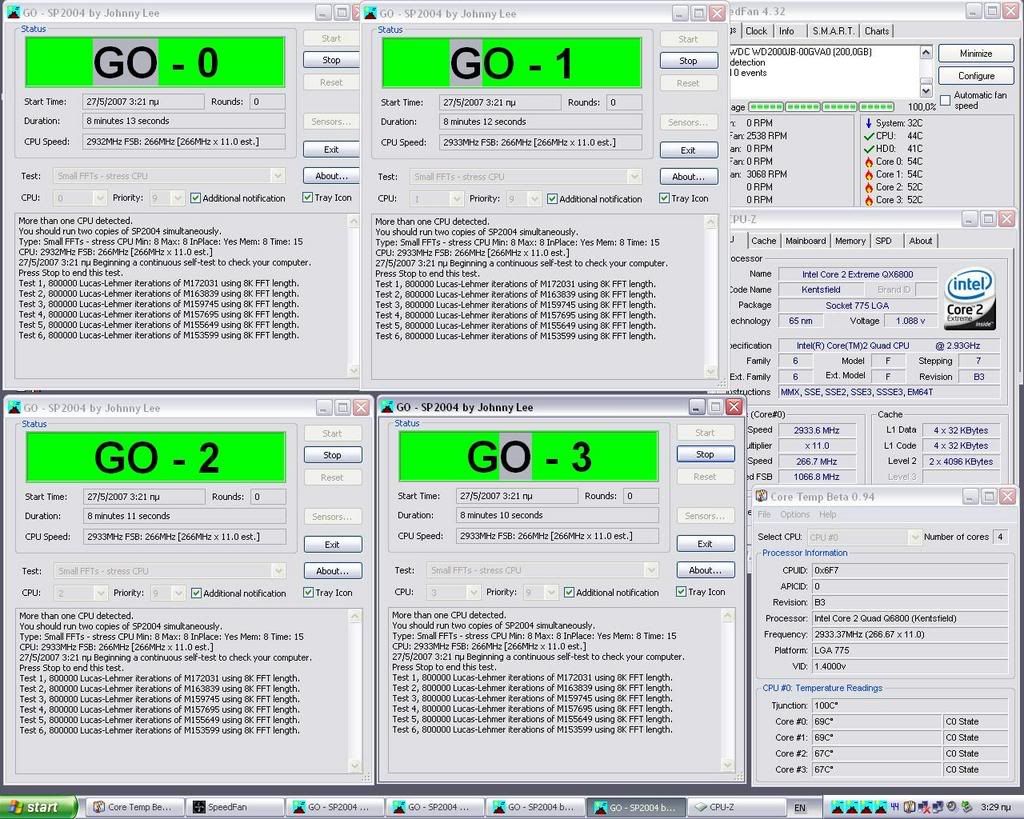Click the Intel Core 2 Extreme logo in CPU-Z
Image resolution: width=1024 pixels, height=819 pixels.
(x=970, y=299)
